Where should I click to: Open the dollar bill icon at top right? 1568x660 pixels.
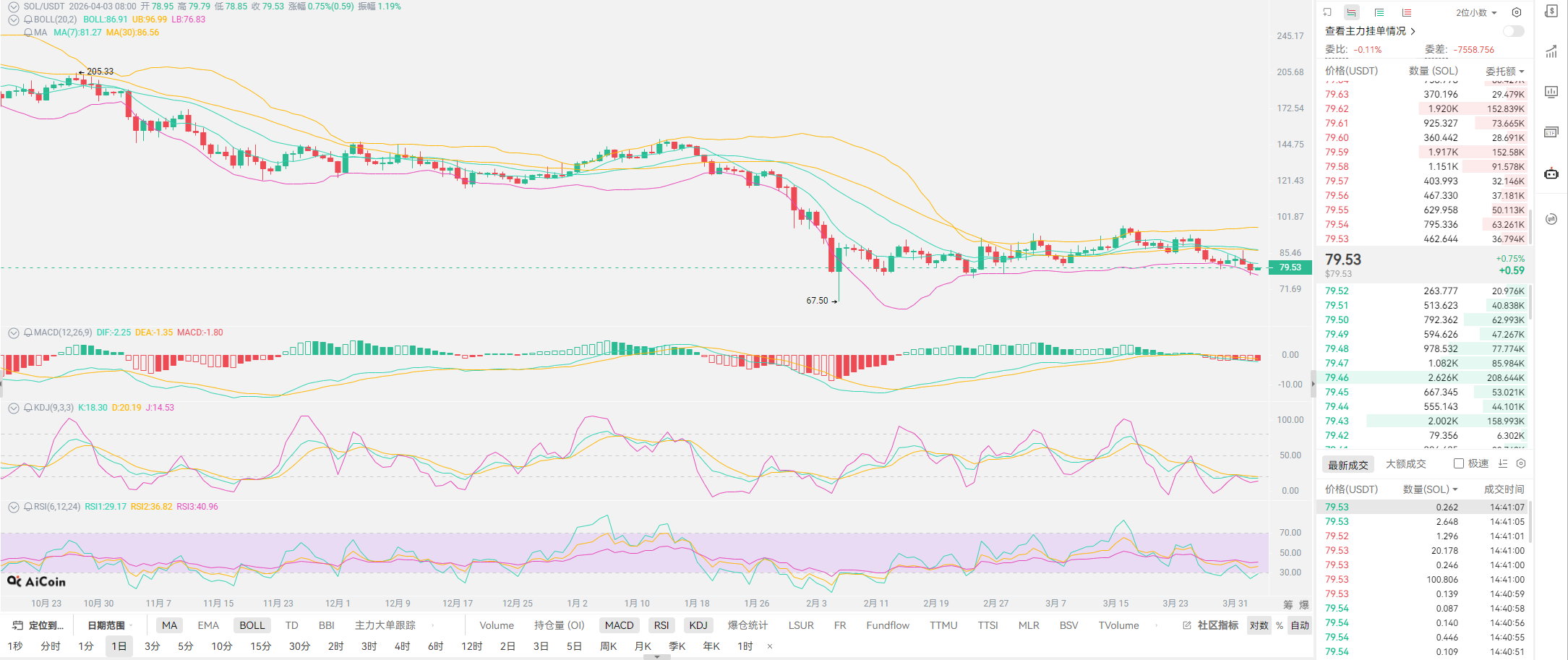coord(1551,12)
